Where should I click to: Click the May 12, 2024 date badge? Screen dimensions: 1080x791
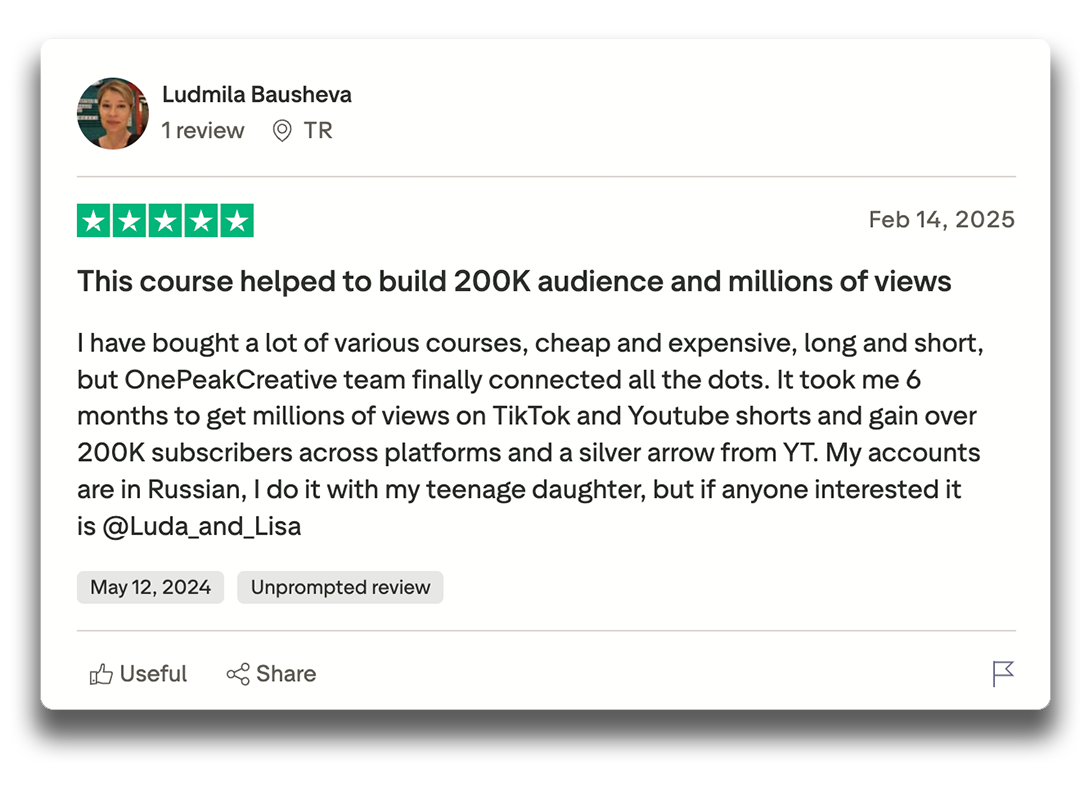(x=150, y=588)
